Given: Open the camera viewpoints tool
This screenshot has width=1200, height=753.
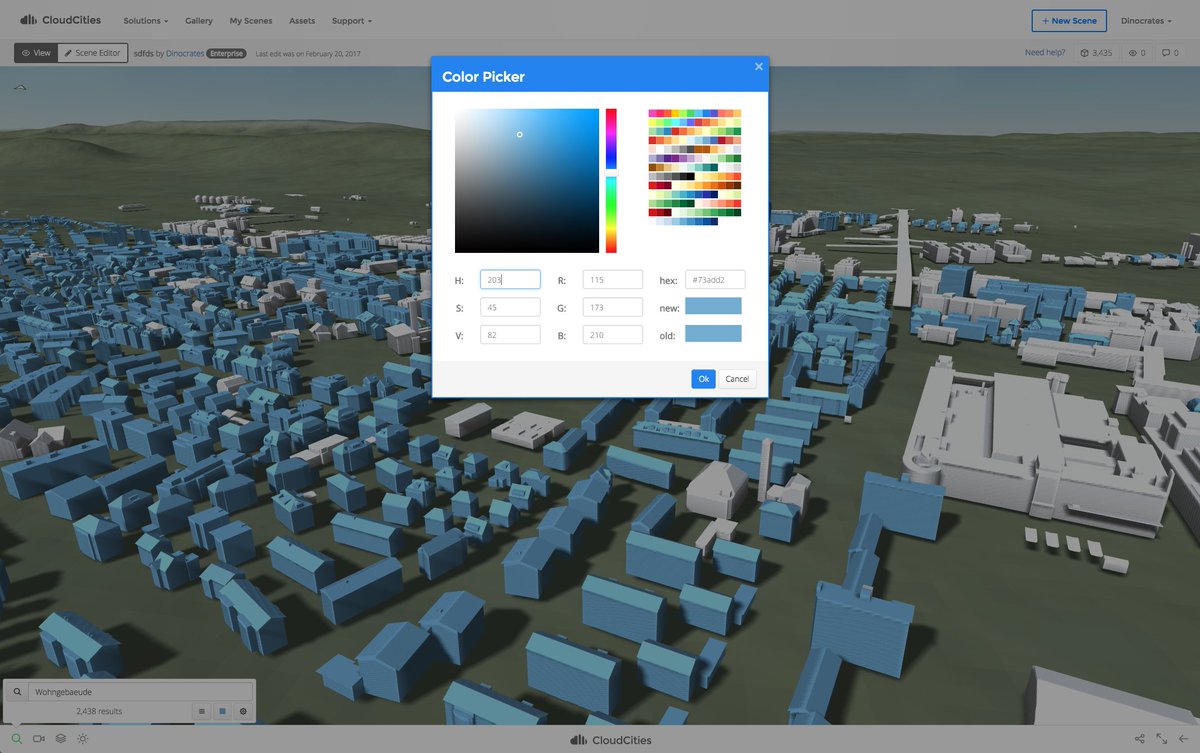Looking at the screenshot, I should pyautogui.click(x=39, y=739).
